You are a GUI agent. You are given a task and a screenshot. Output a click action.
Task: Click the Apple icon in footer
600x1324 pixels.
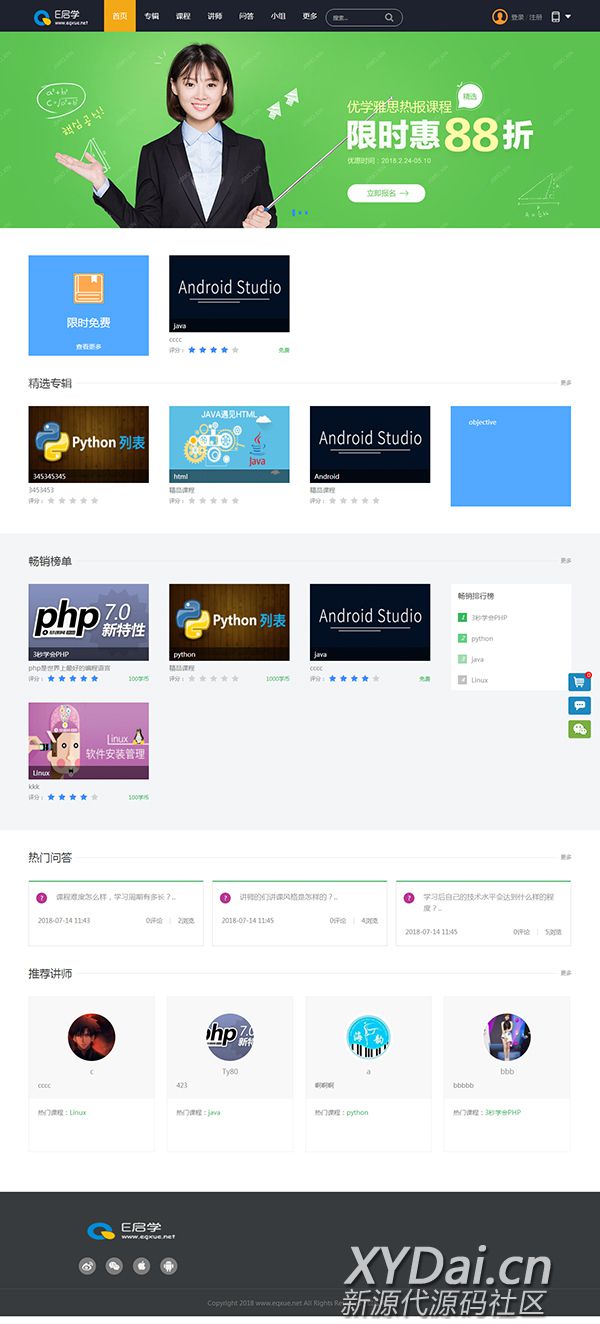[x=142, y=1266]
